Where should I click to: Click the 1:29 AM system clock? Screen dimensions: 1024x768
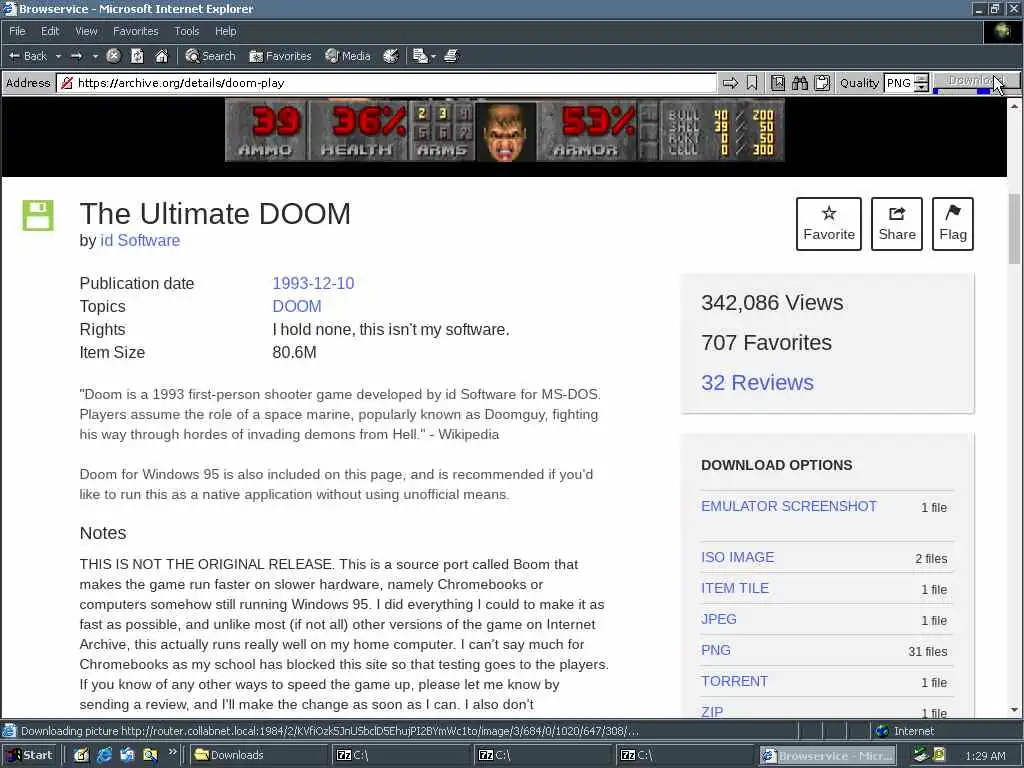[x=985, y=756]
